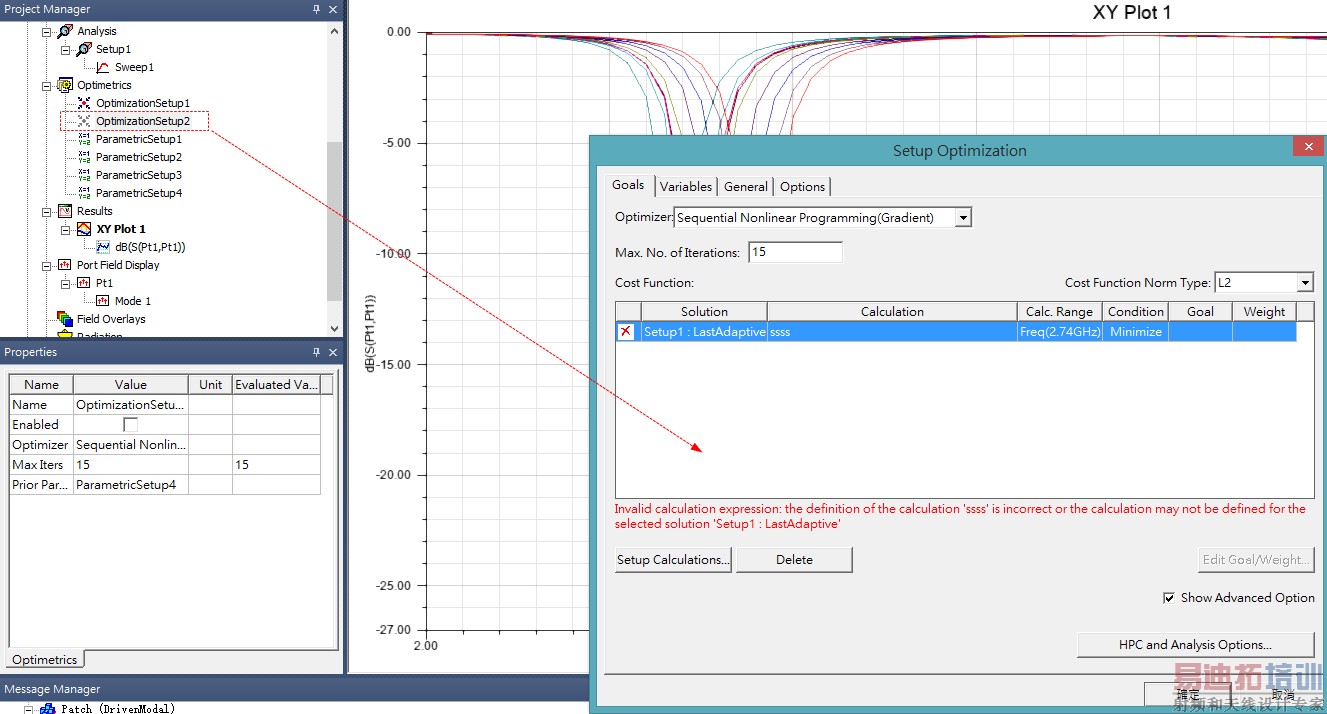
Task: Click the Setup Calculations button
Action: point(673,560)
